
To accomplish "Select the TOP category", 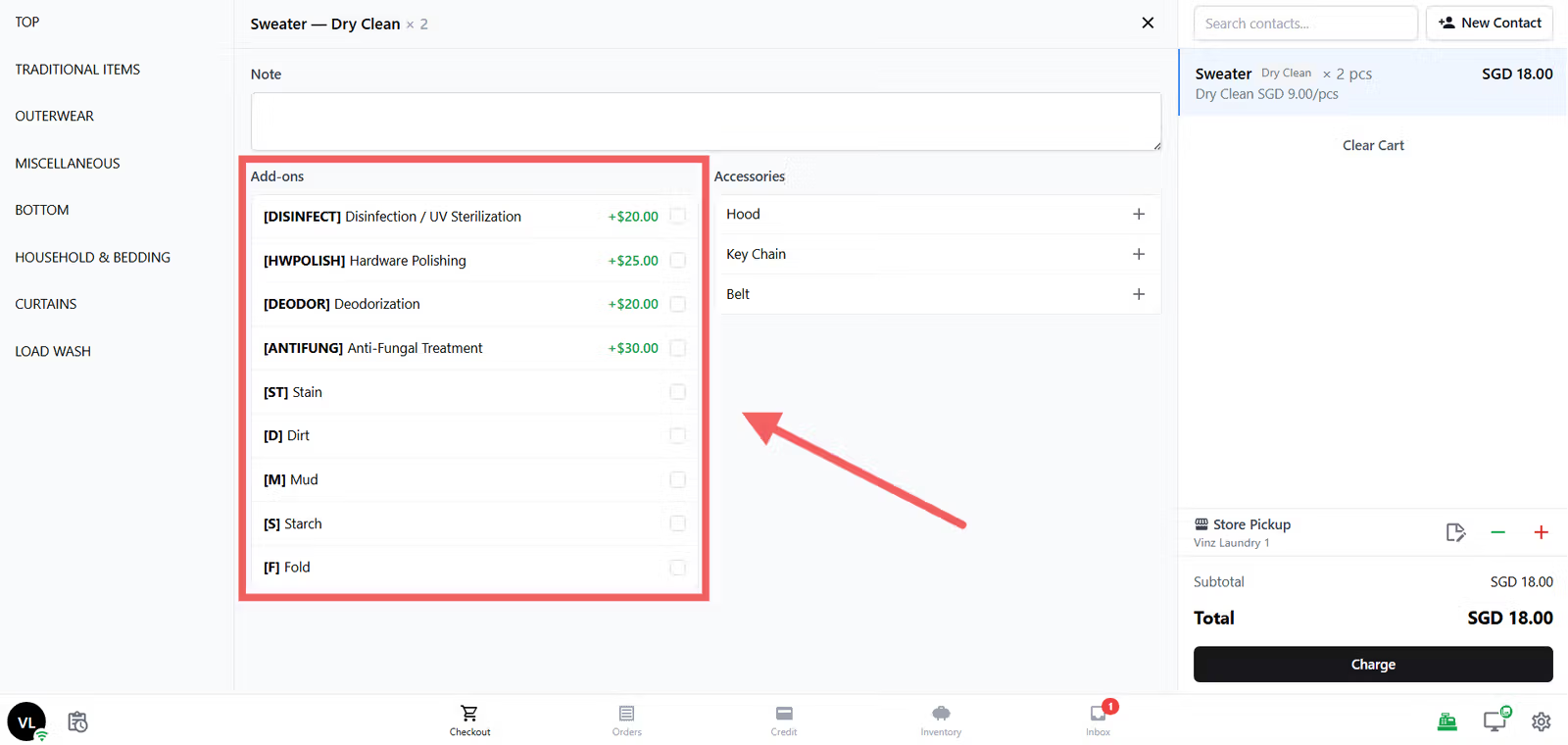I will 27,22.
